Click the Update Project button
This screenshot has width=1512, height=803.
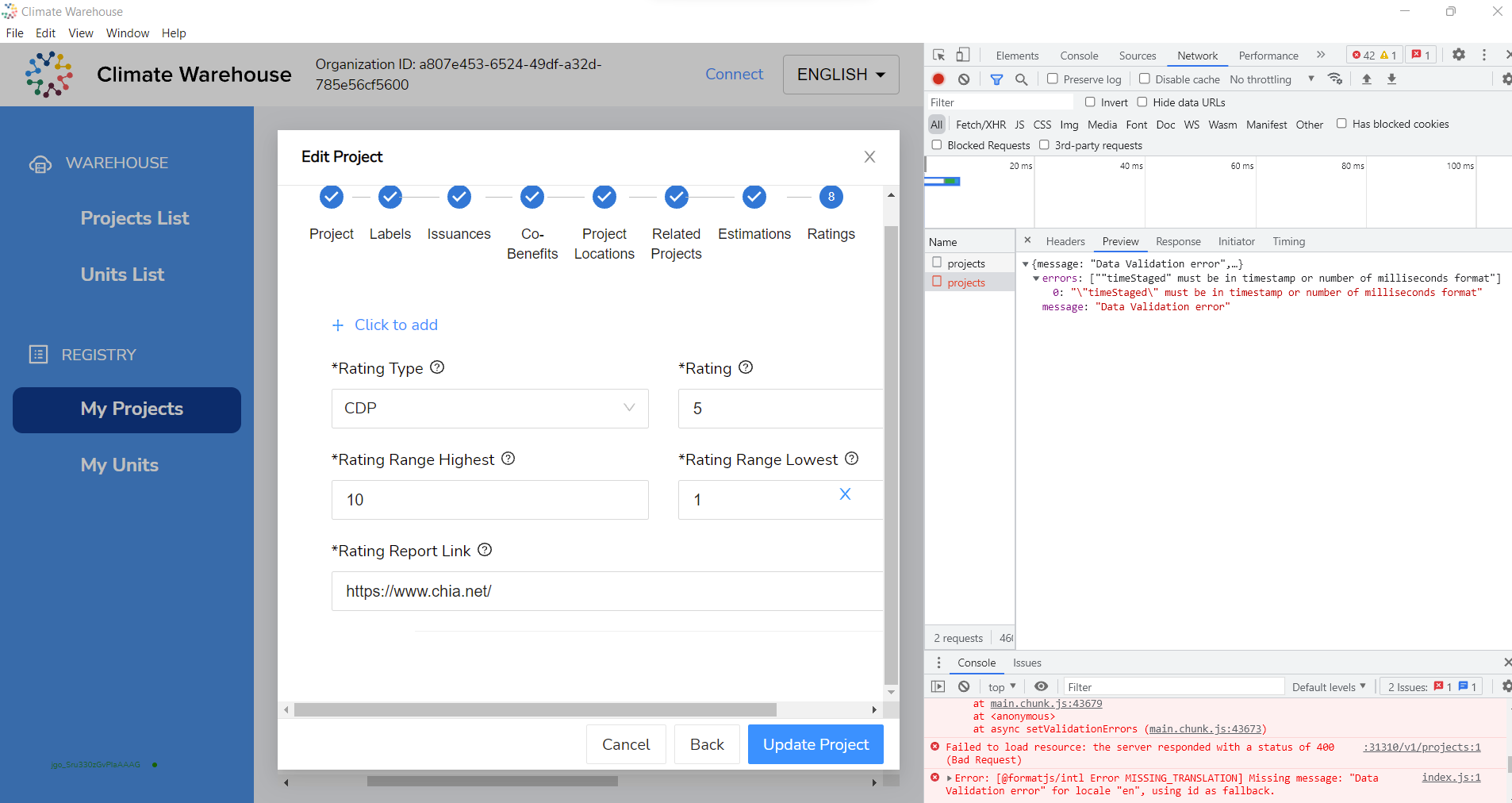815,744
